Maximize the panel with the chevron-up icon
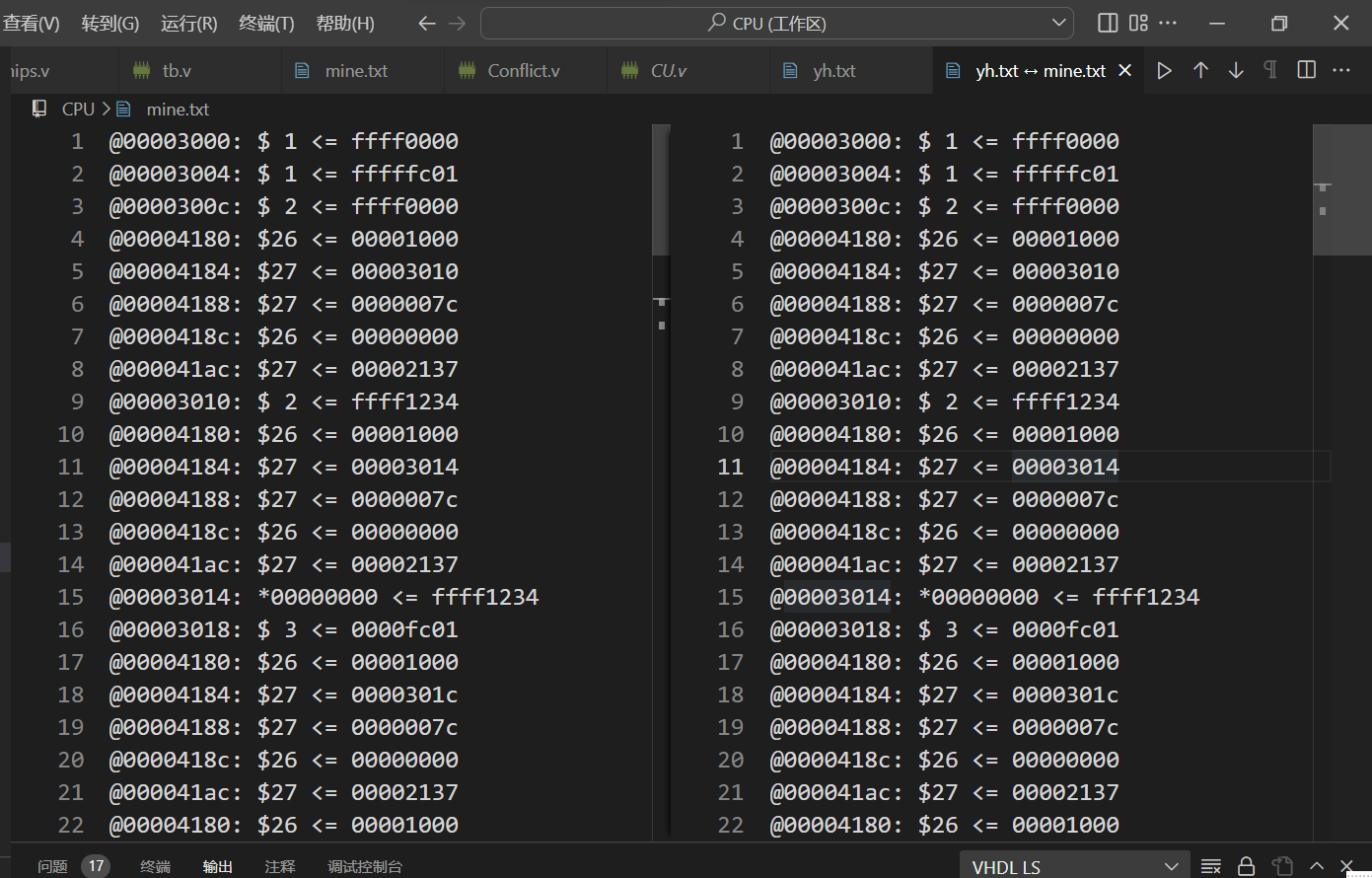The height and width of the screenshot is (878, 1372). pos(1317,866)
